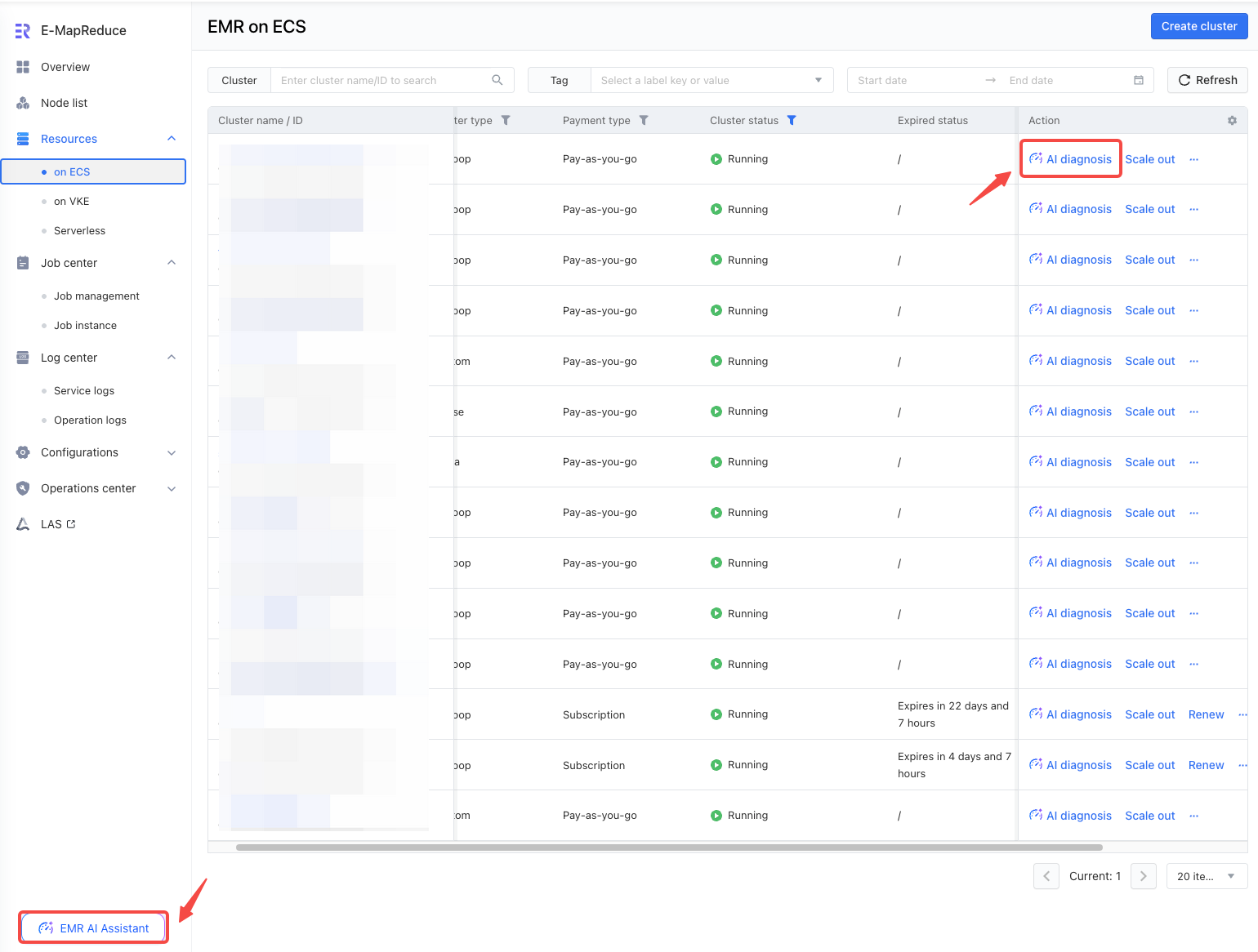The height and width of the screenshot is (952, 1258).
Task: Click the End date field
Action: point(1066,80)
